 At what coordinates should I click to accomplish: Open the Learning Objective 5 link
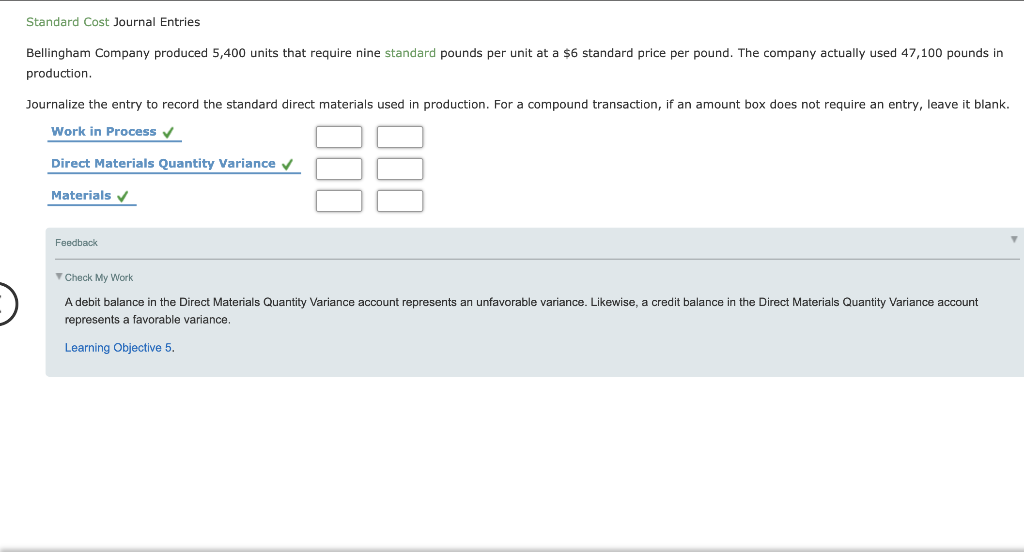(x=118, y=348)
